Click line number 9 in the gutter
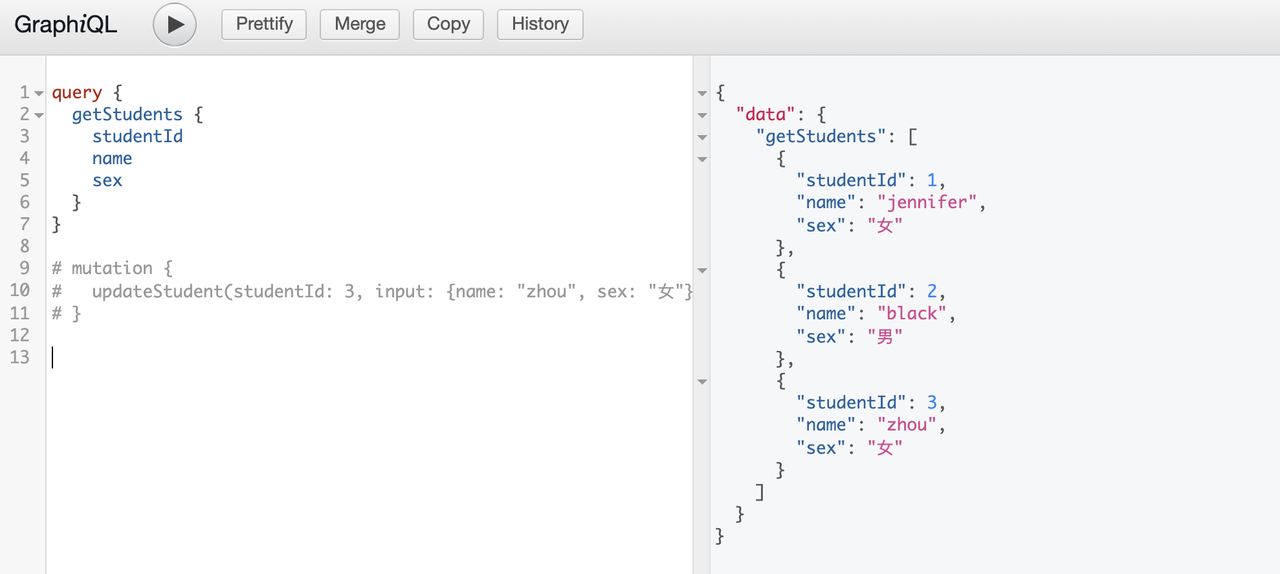 pyautogui.click(x=24, y=268)
